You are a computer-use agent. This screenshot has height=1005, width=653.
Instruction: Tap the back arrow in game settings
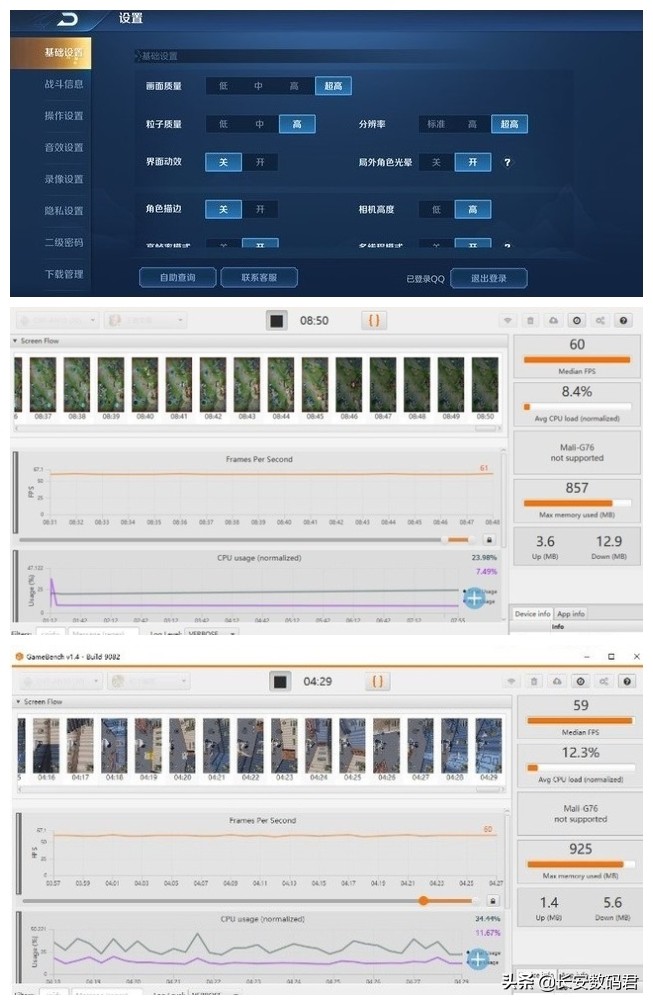coord(67,19)
